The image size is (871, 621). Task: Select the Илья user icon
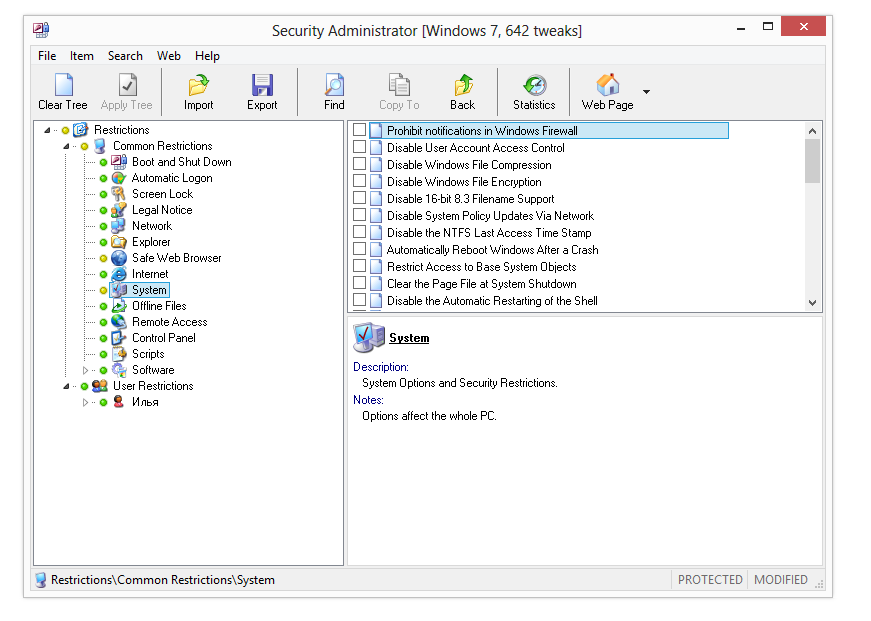(x=119, y=402)
